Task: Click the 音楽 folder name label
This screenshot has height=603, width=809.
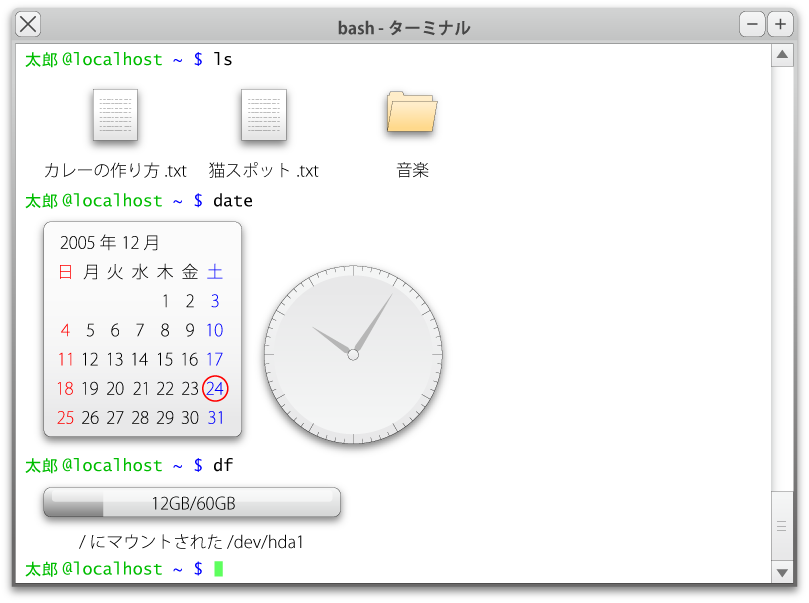Action: coord(412,171)
